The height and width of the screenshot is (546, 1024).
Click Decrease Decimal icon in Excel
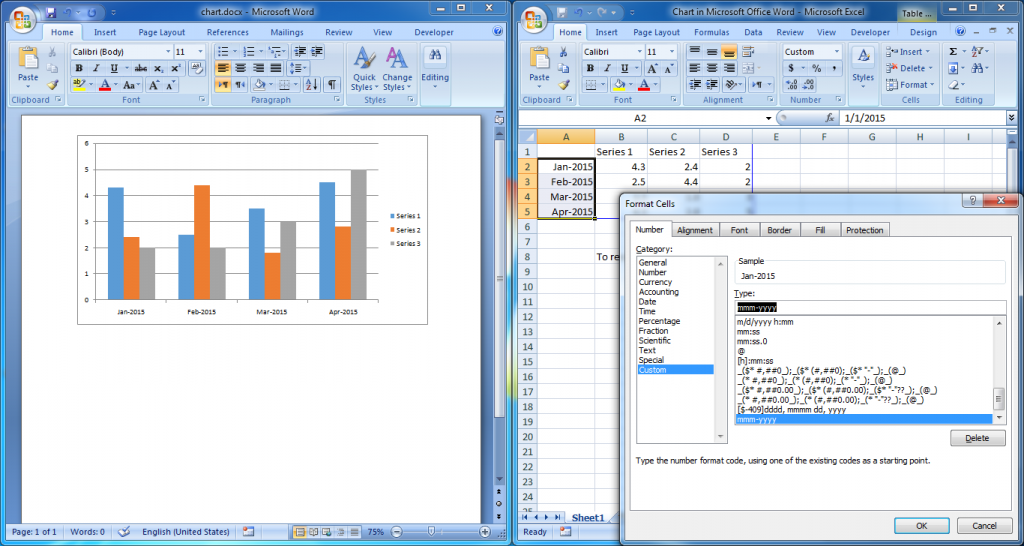point(809,84)
